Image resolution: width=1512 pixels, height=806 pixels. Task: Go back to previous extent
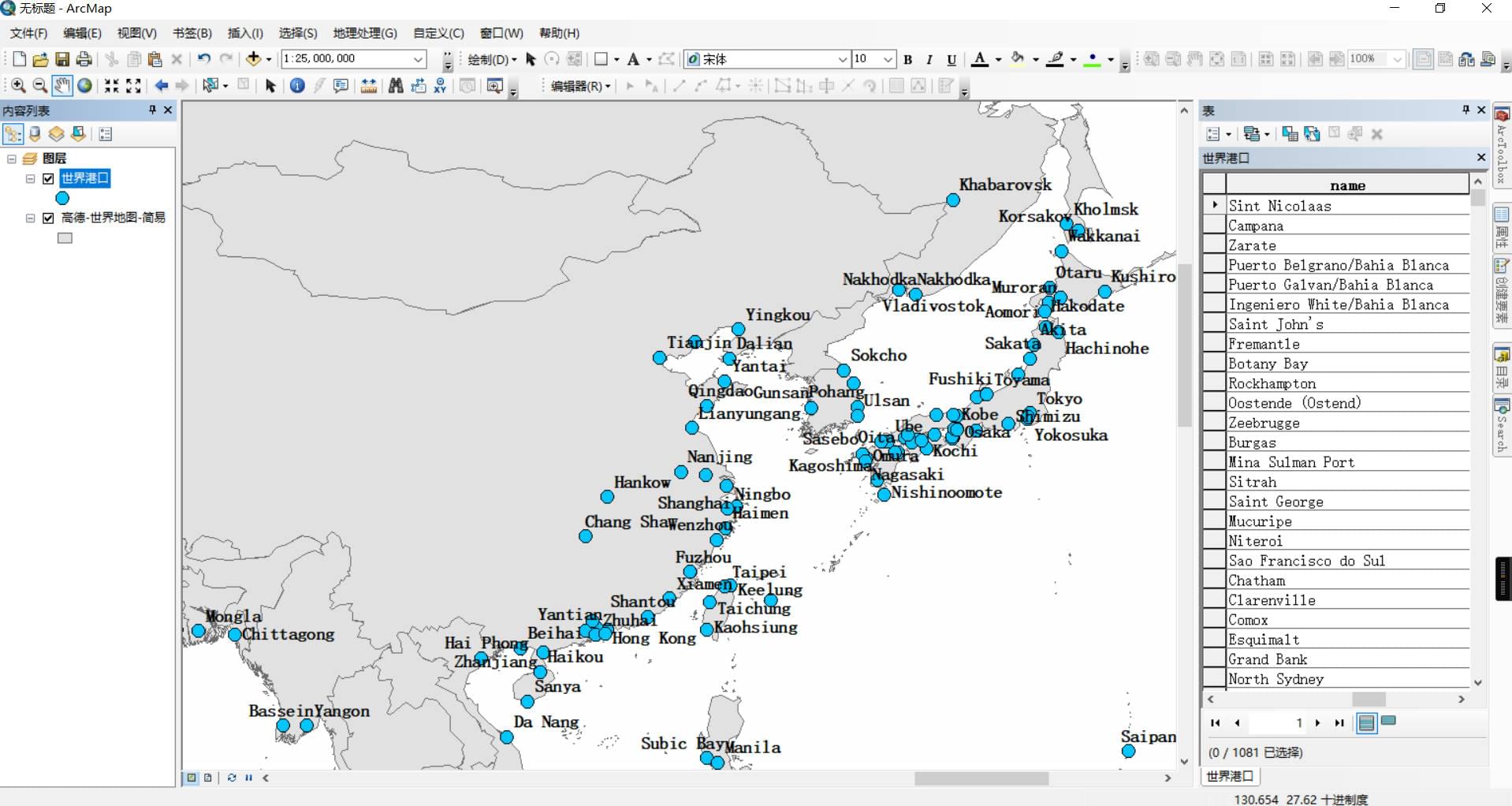(x=162, y=85)
